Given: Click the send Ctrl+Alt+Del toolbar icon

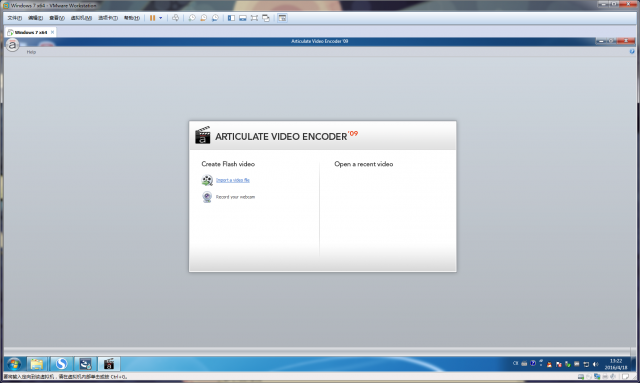Looking at the screenshot, I should (x=176, y=18).
